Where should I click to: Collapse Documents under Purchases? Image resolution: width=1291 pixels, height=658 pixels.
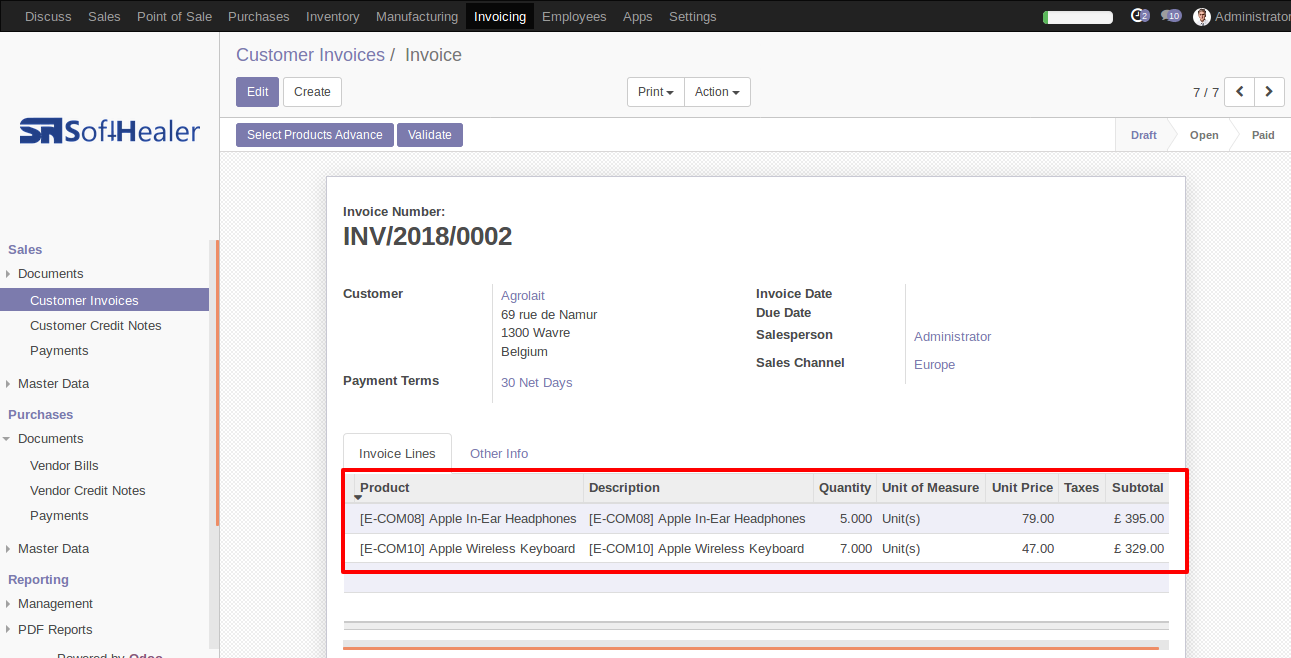(x=50, y=439)
